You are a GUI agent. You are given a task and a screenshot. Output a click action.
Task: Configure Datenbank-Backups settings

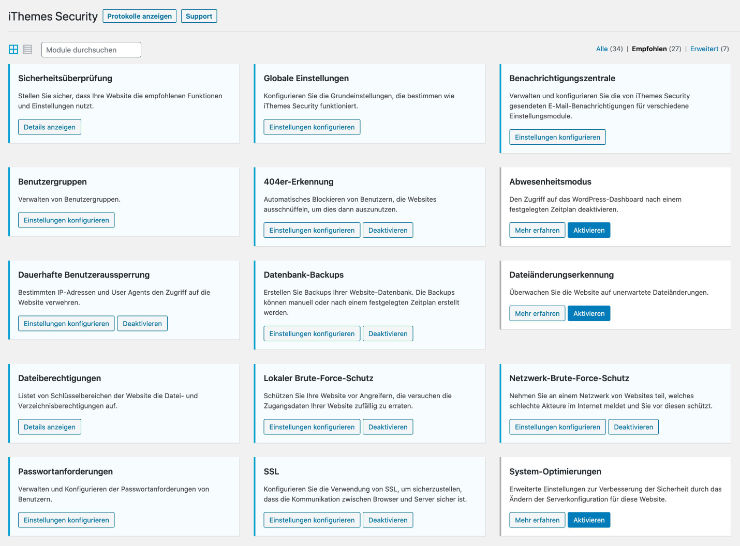(312, 333)
